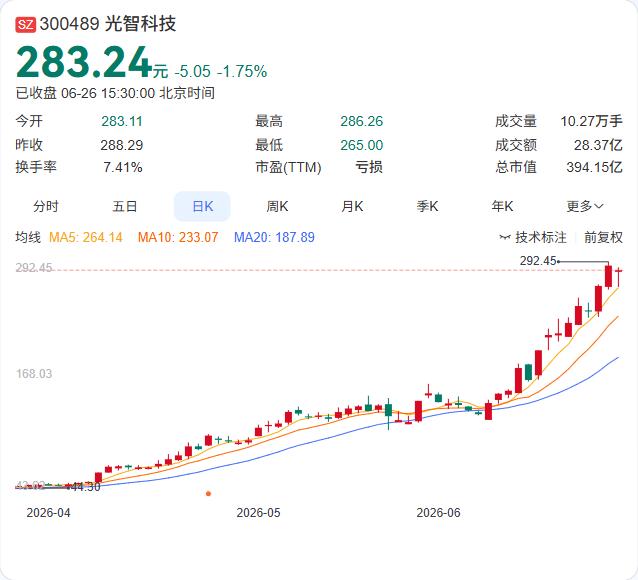Click the 2026-05 date axis label

(x=258, y=512)
